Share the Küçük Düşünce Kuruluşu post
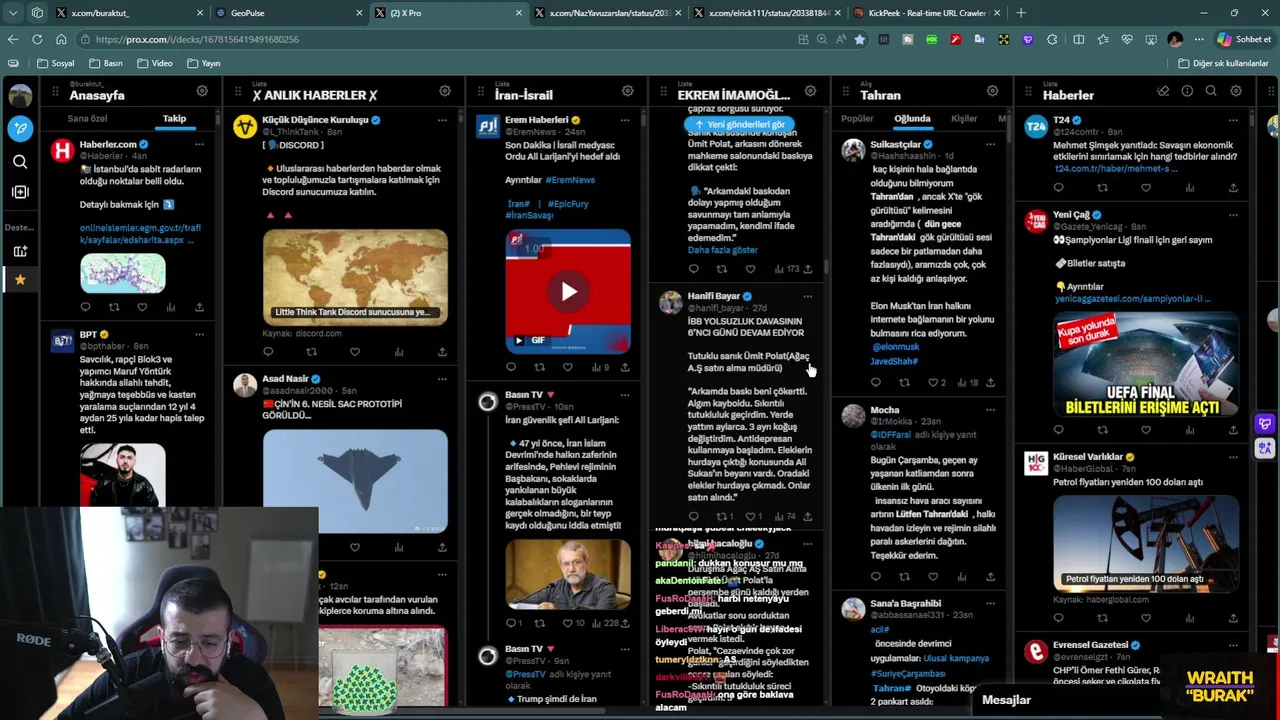This screenshot has width=1280, height=720. pyautogui.click(x=442, y=352)
